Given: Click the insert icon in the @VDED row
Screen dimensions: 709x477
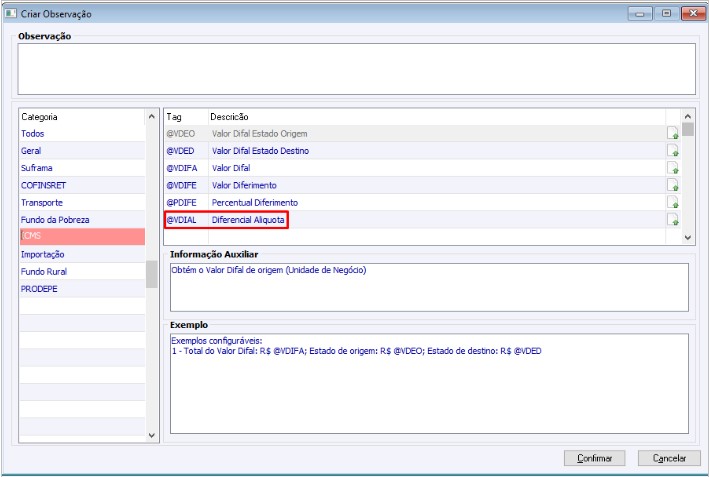Looking at the screenshot, I should 673,151.
